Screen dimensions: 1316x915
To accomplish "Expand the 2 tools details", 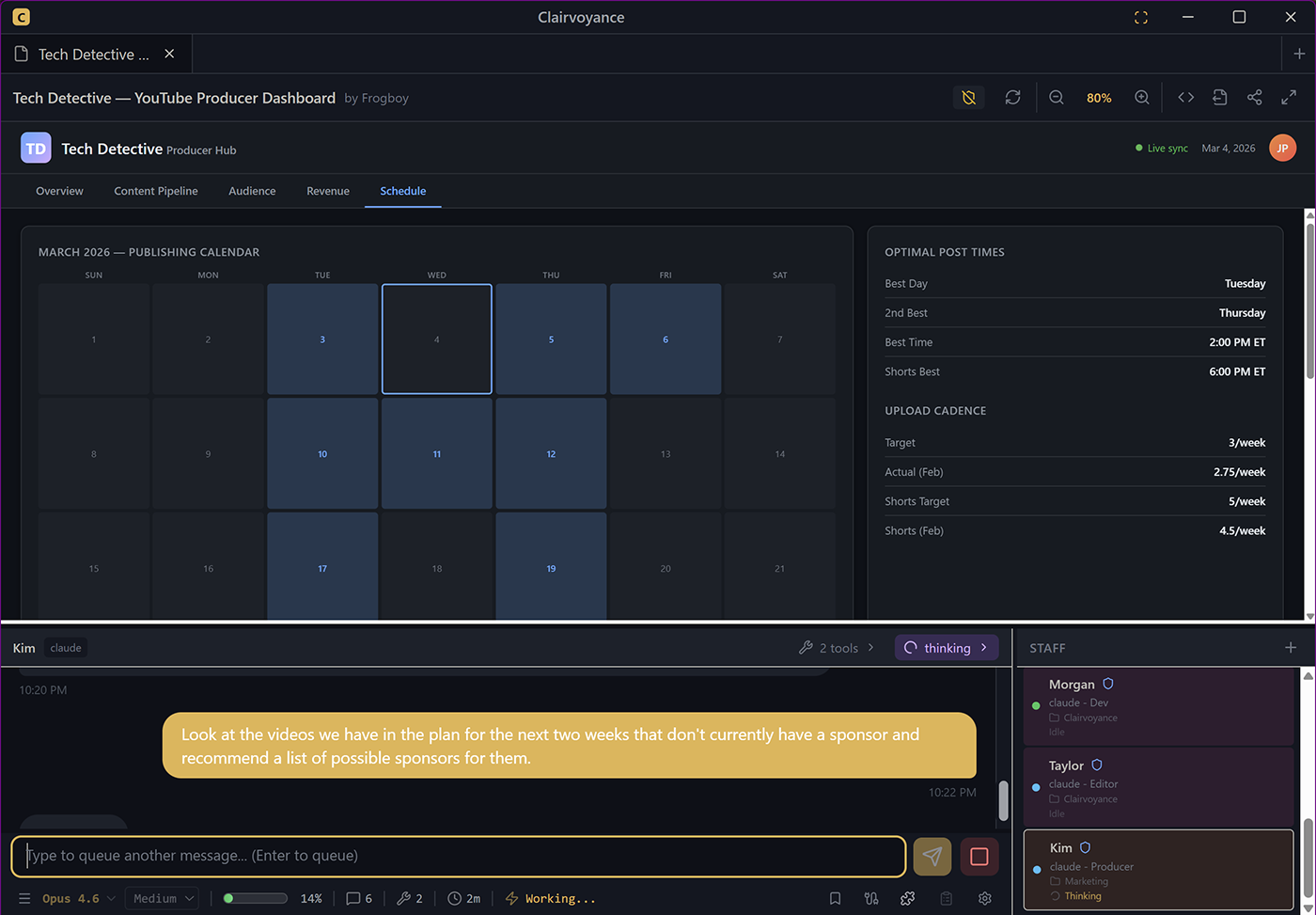I will click(x=837, y=648).
